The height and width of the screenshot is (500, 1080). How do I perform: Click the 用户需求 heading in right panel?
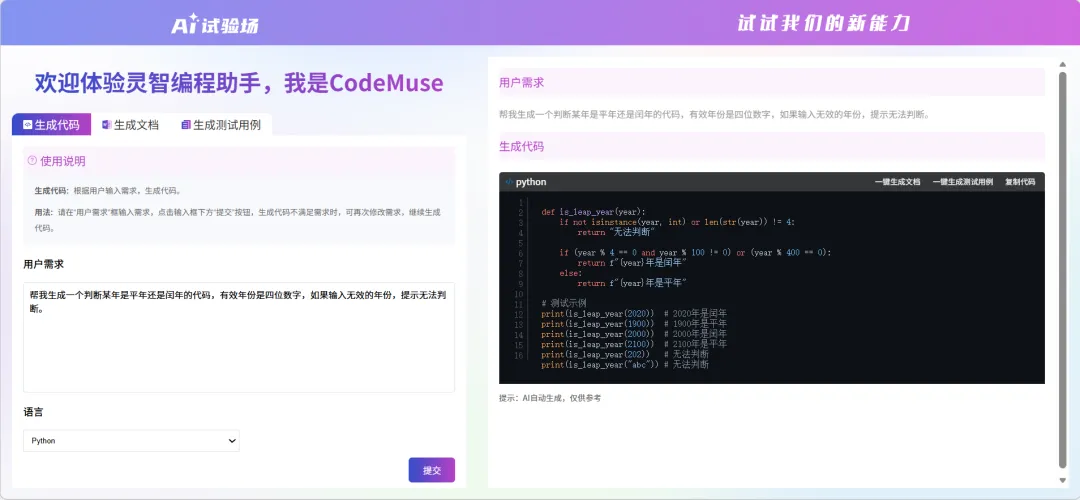521,83
